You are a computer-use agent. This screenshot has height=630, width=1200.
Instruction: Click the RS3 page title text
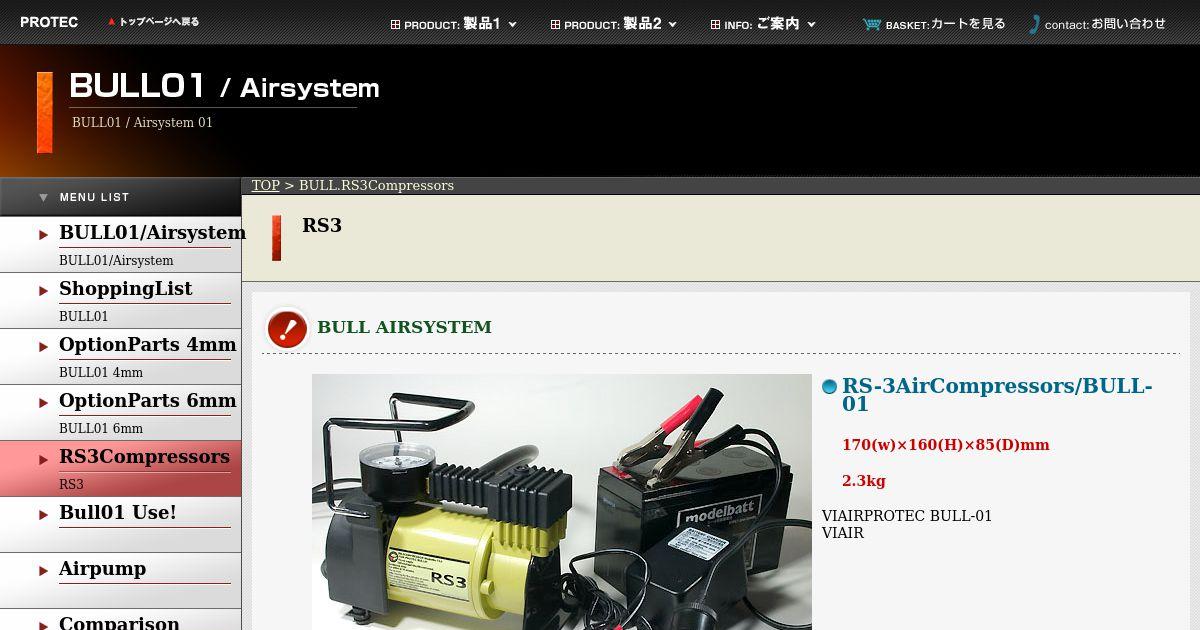322,225
